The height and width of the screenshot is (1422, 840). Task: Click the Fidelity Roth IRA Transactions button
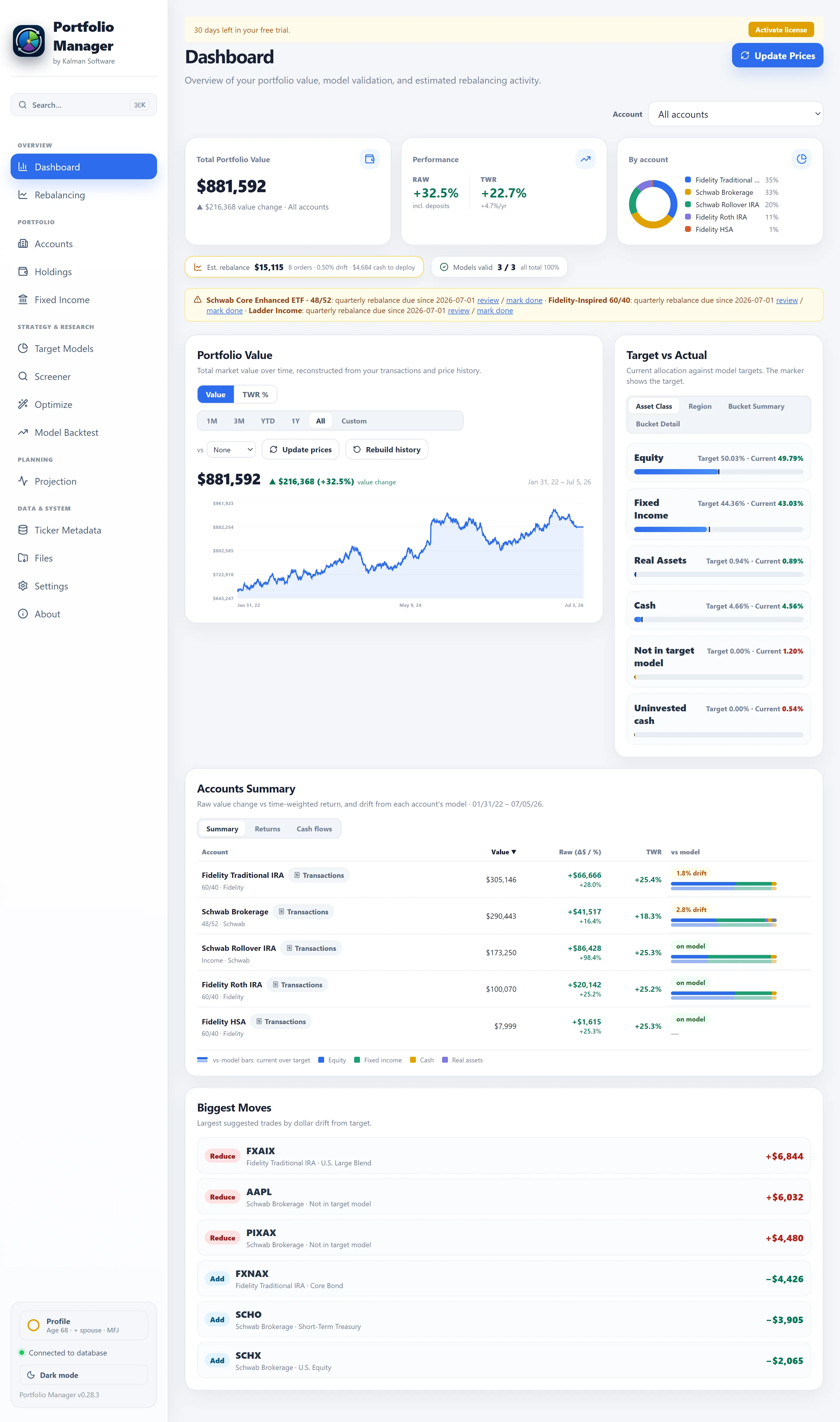[x=298, y=985]
